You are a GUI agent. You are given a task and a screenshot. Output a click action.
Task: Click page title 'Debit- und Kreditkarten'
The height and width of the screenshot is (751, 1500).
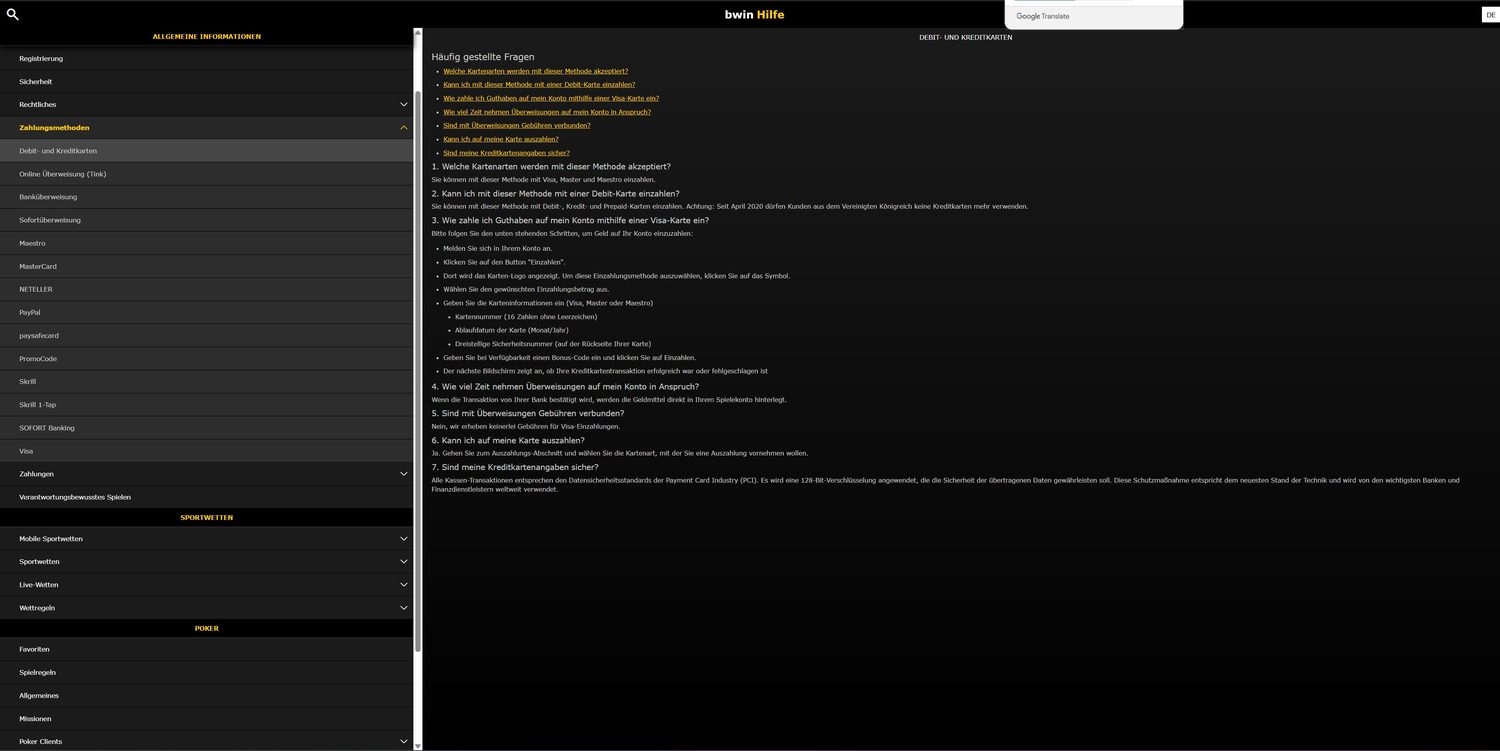point(966,37)
